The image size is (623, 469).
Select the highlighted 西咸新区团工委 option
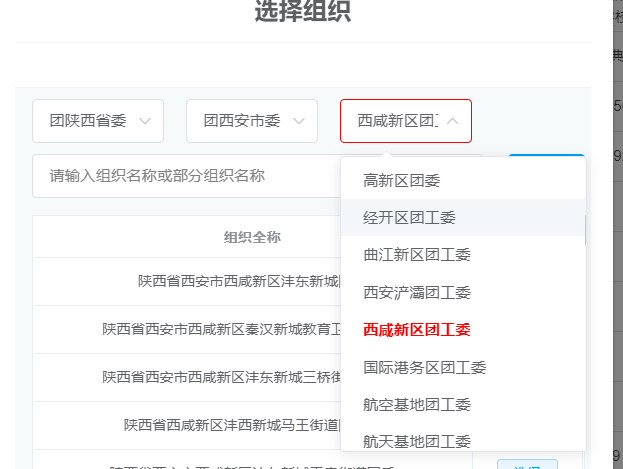coord(463,330)
